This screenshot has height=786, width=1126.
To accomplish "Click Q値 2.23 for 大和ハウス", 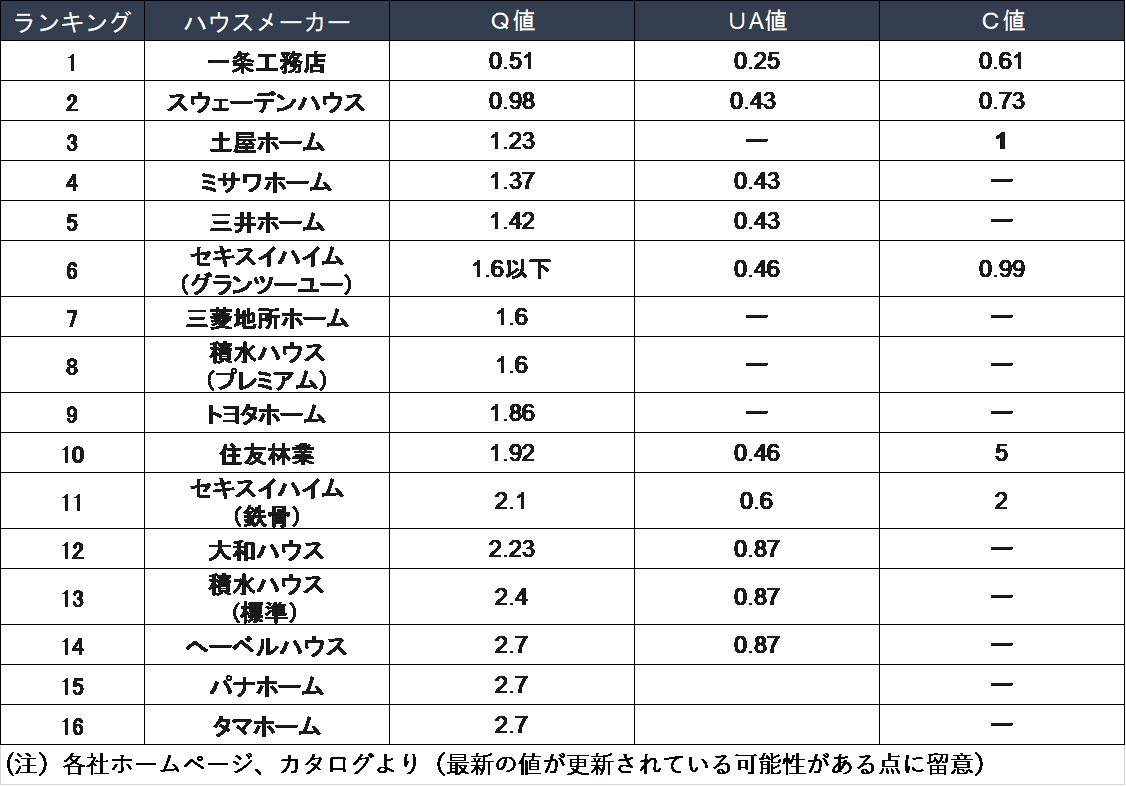I will tap(511, 549).
